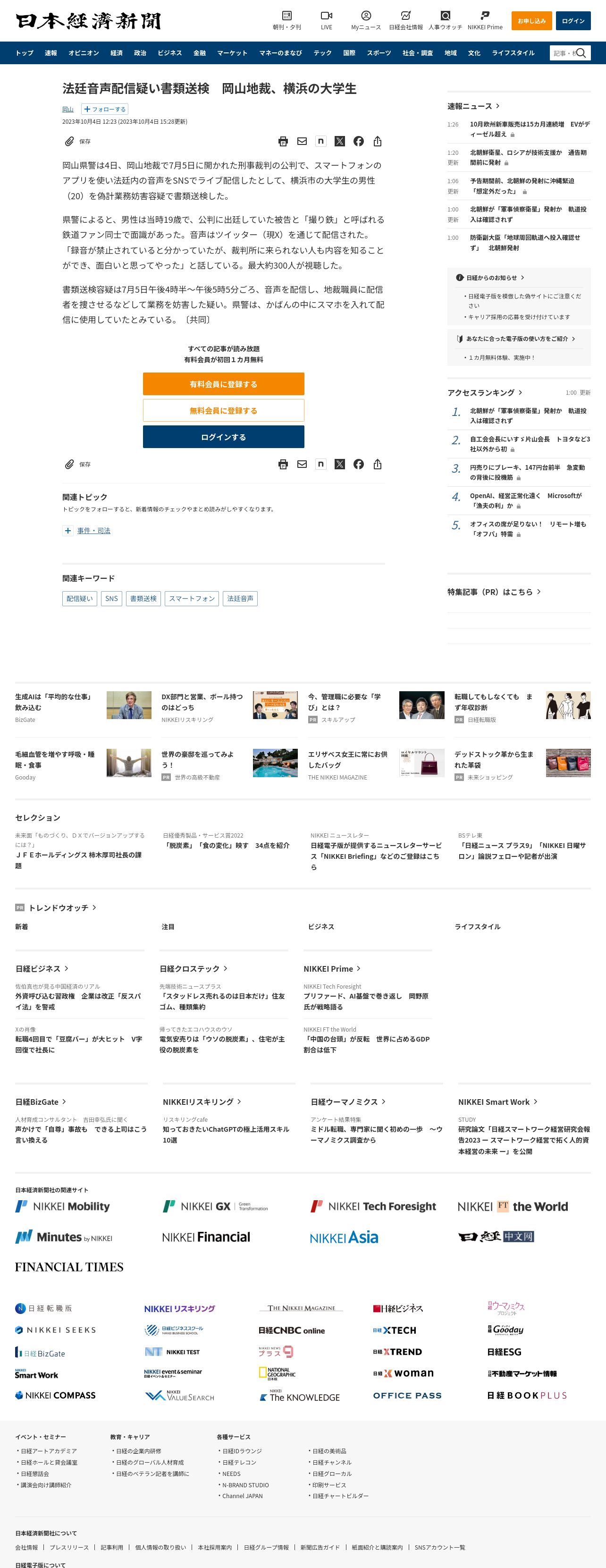Expand アクセスランキング chevron
Image resolution: width=606 pixels, height=1568 pixels.
[520, 393]
